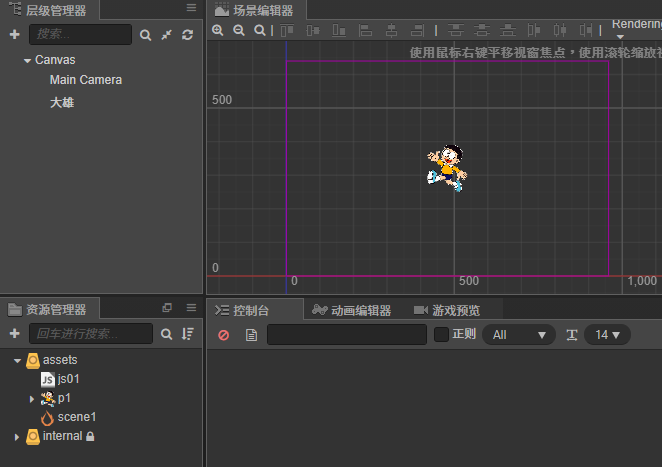Image resolution: width=662 pixels, height=467 pixels.
Task: Collapse all nodes in hierarchy panel
Action: point(166,35)
